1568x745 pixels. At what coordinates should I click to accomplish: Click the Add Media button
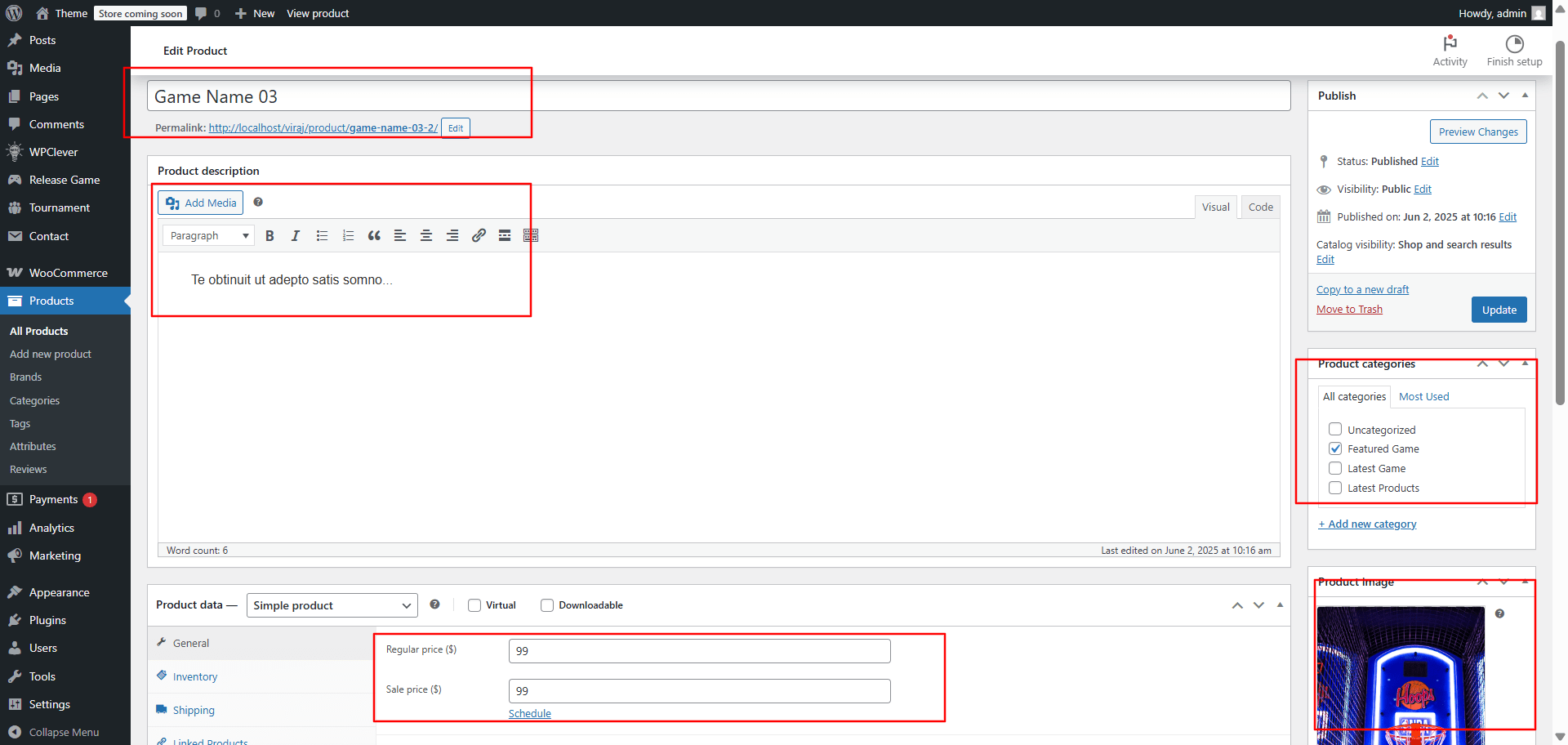(x=201, y=203)
